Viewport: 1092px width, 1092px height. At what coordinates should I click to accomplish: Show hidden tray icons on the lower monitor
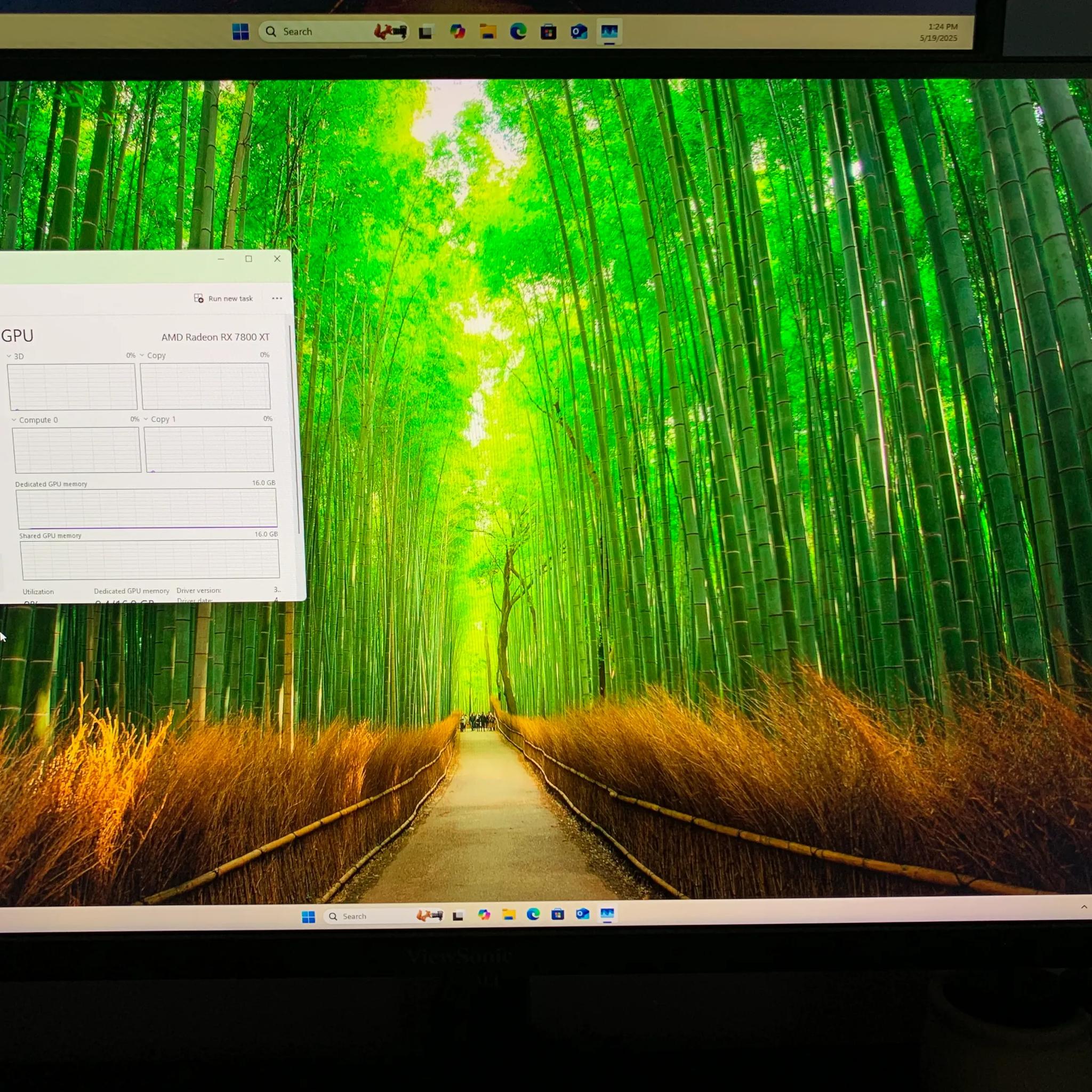point(1083,906)
